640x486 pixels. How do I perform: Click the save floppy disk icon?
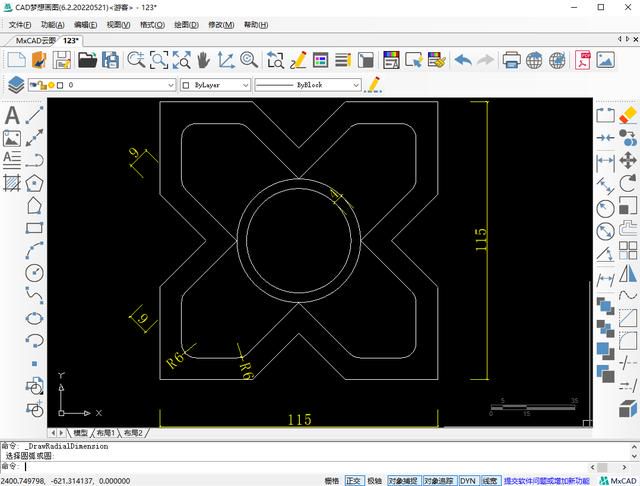(x=62, y=60)
